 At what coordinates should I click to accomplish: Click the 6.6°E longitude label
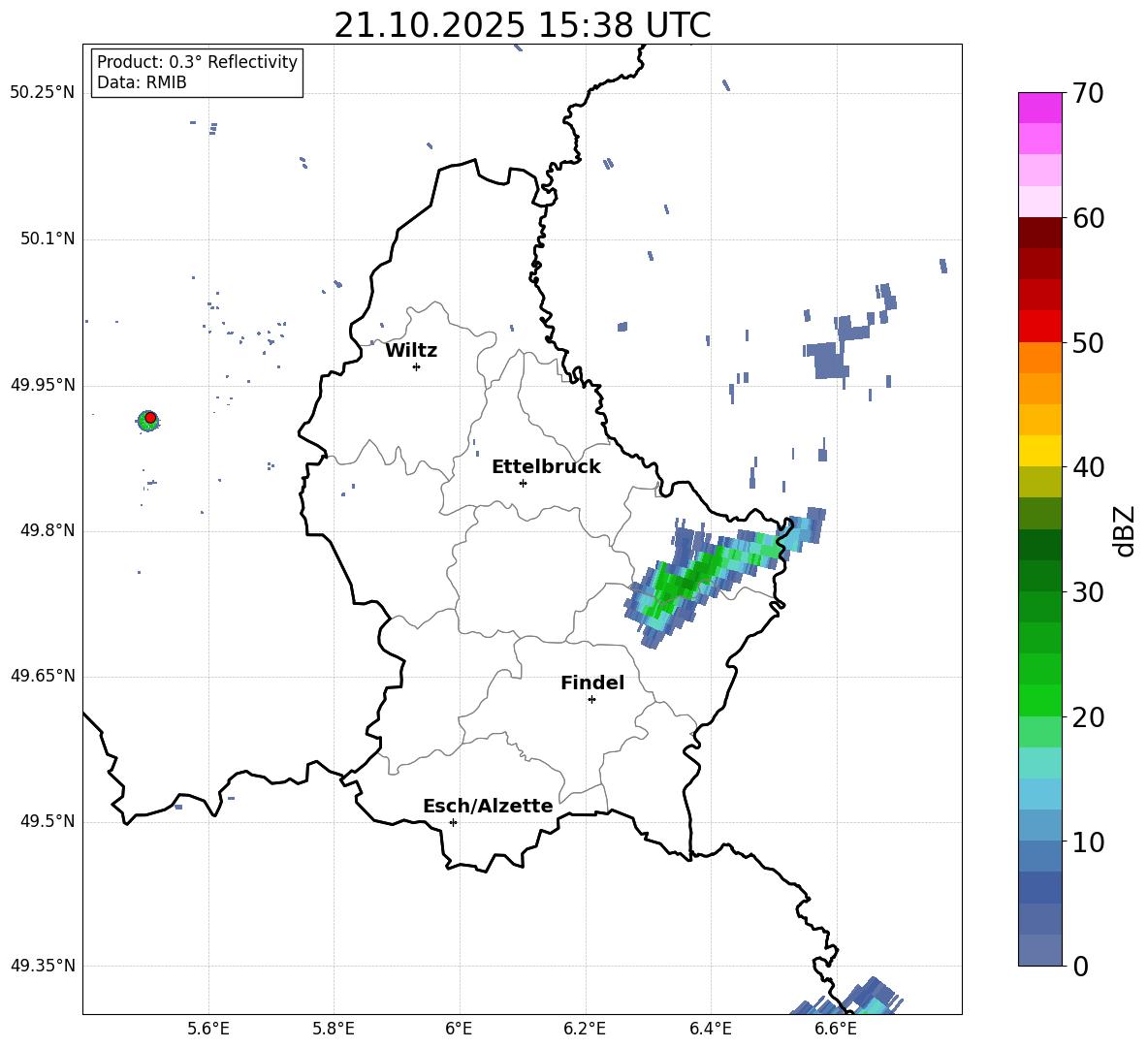(x=836, y=1029)
